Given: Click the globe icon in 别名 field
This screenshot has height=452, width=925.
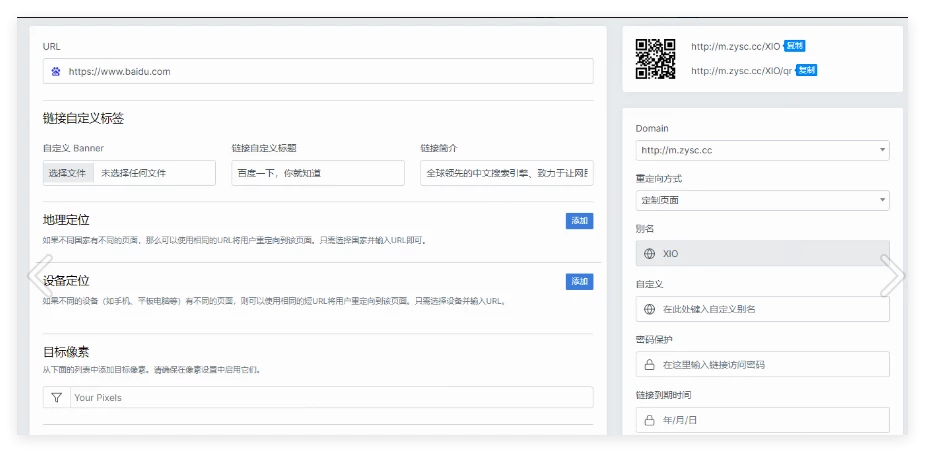Looking at the screenshot, I should 650,254.
